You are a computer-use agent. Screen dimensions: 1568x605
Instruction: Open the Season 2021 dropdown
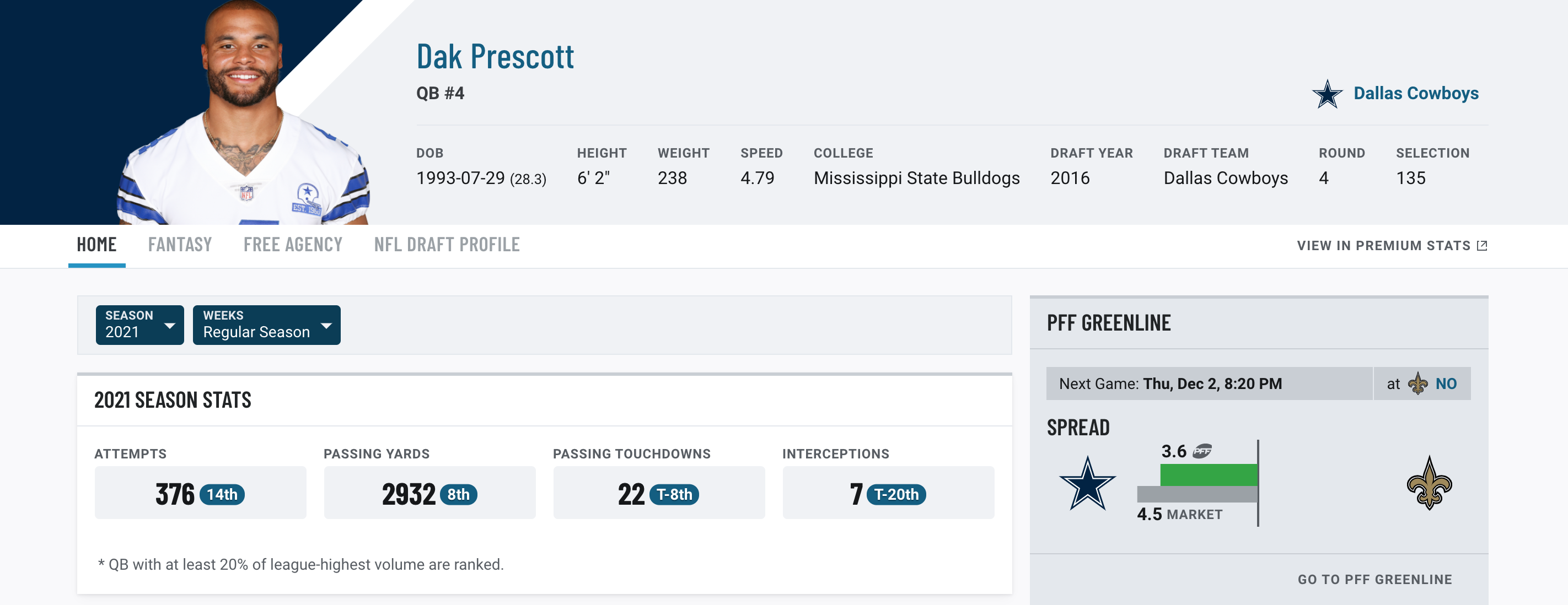[x=139, y=325]
